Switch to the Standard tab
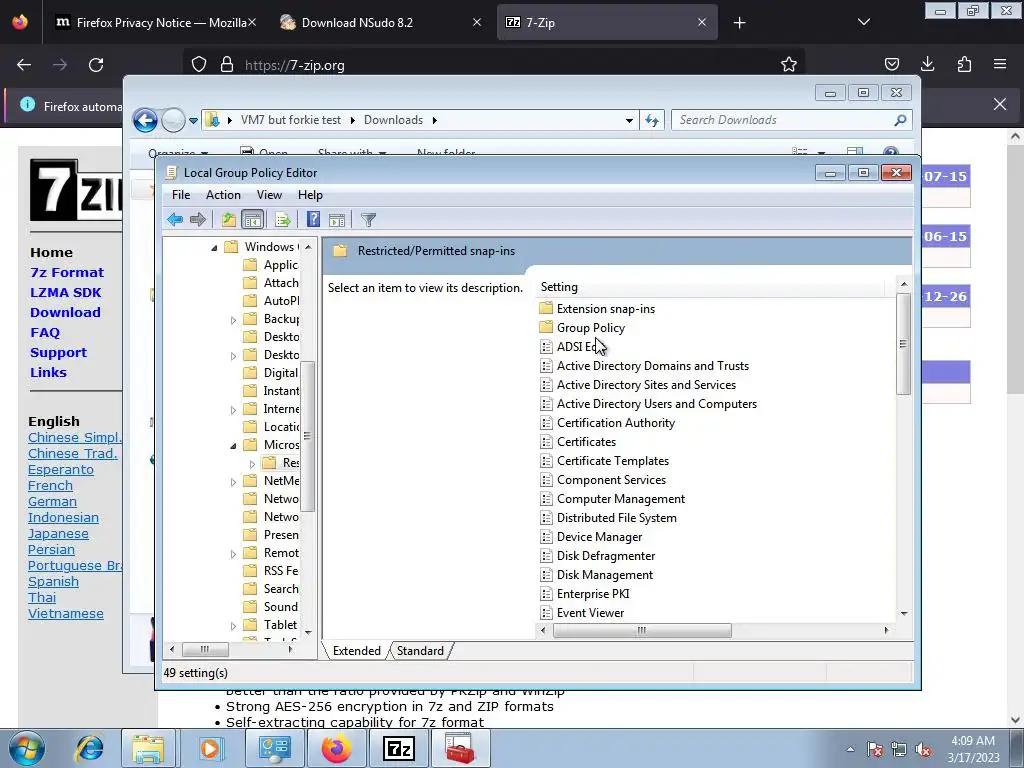 click(x=420, y=650)
